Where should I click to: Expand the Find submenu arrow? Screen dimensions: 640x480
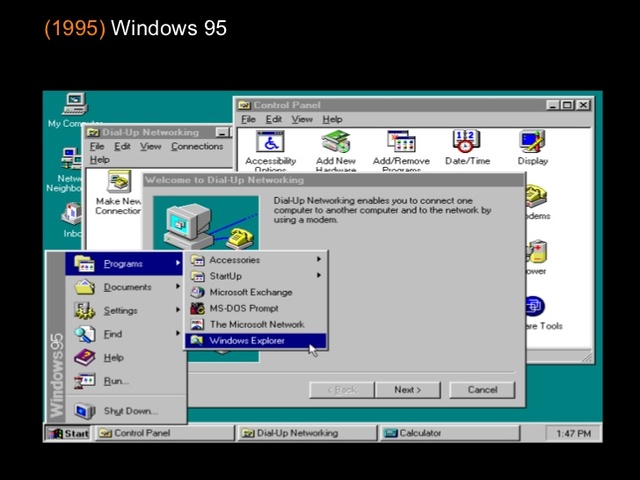coord(178,333)
